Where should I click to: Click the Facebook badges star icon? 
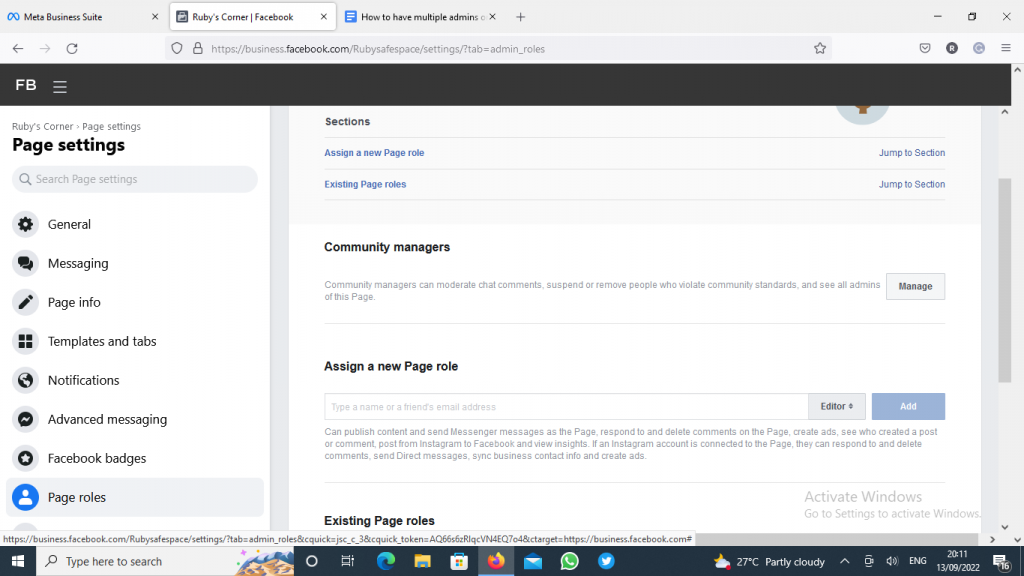[25, 458]
